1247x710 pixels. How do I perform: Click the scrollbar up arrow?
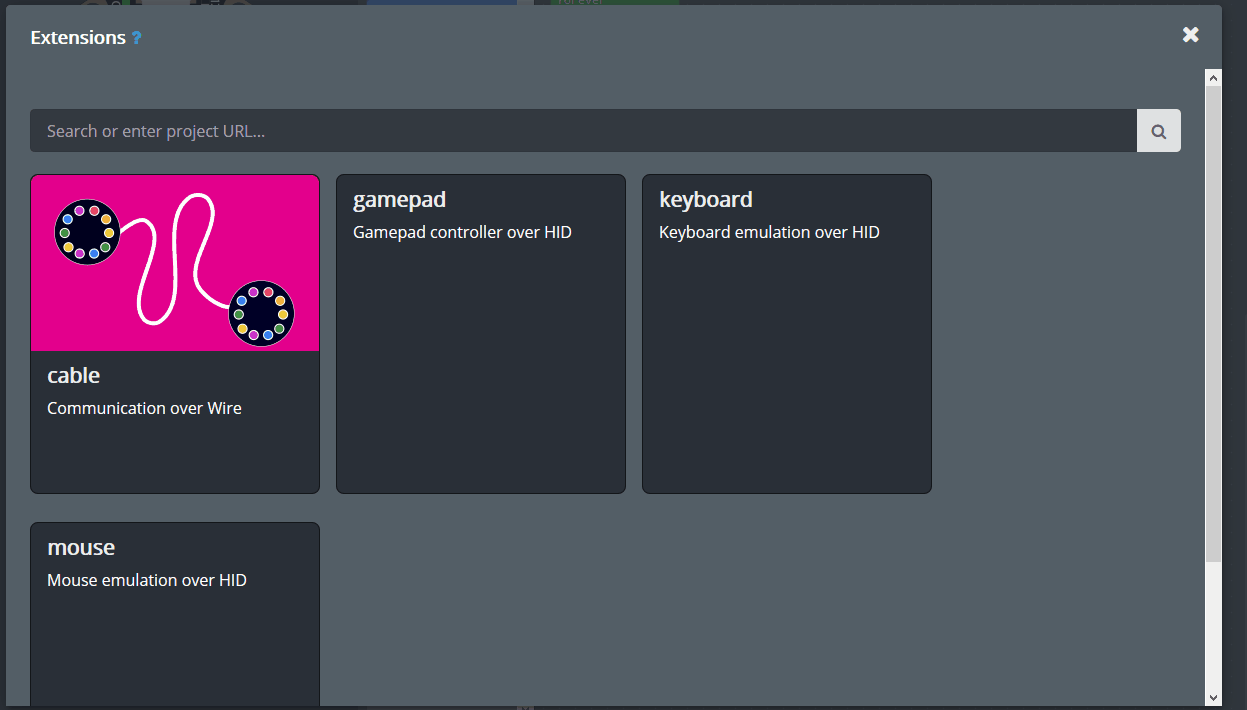[1213, 78]
